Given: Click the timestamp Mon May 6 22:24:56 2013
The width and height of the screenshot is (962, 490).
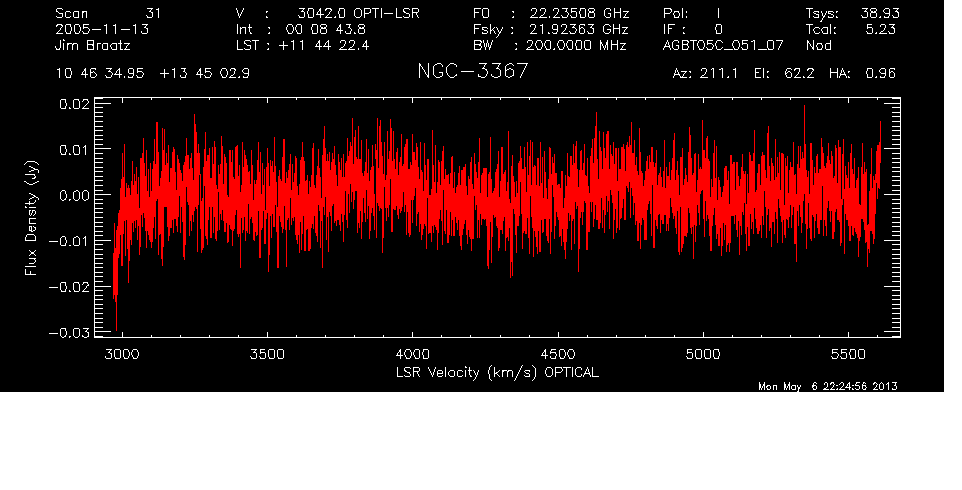Looking at the screenshot, I should point(828,386).
